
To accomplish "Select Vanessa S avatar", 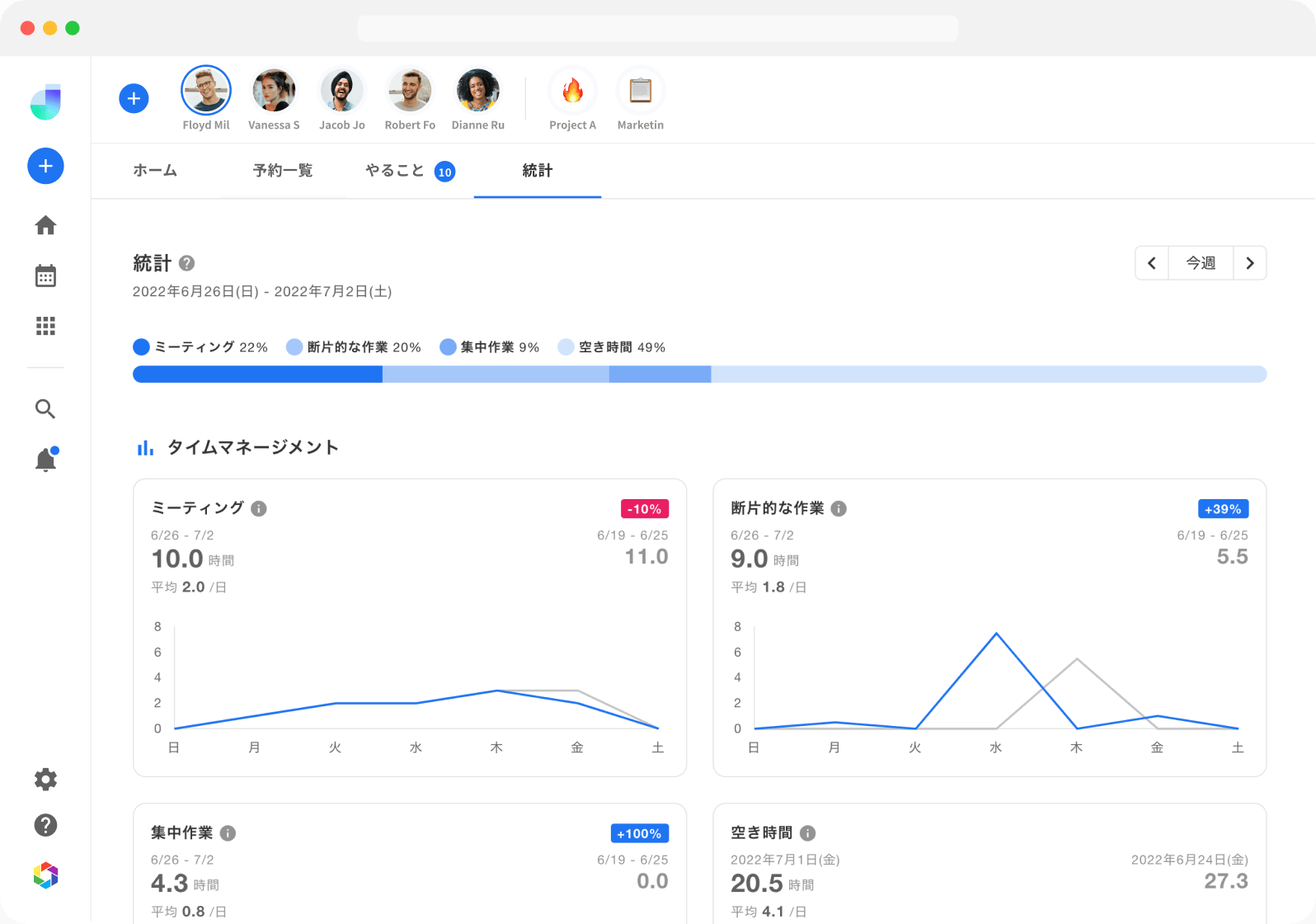I will click(x=274, y=91).
